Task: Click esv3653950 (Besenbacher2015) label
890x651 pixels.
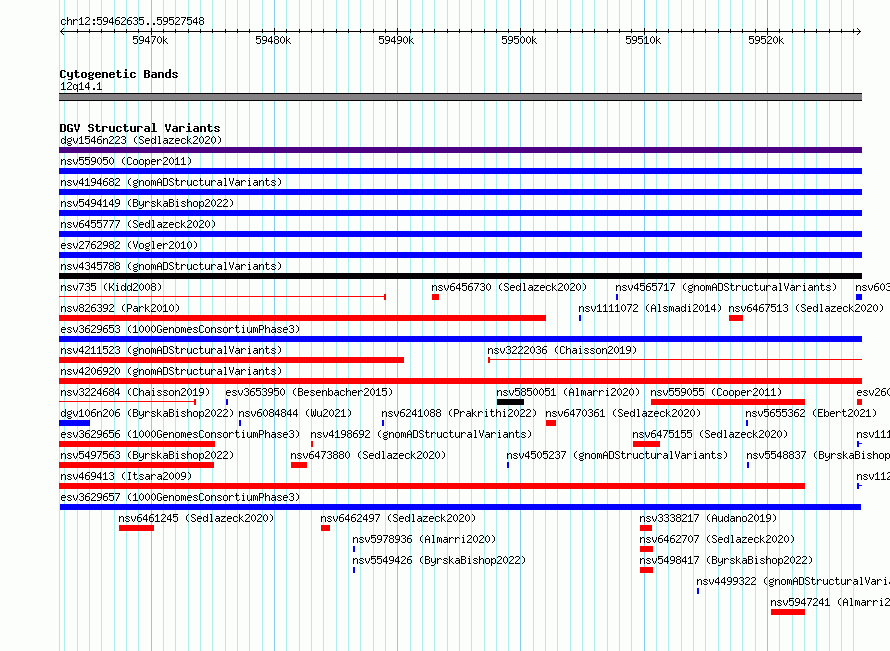Action: 309,392
